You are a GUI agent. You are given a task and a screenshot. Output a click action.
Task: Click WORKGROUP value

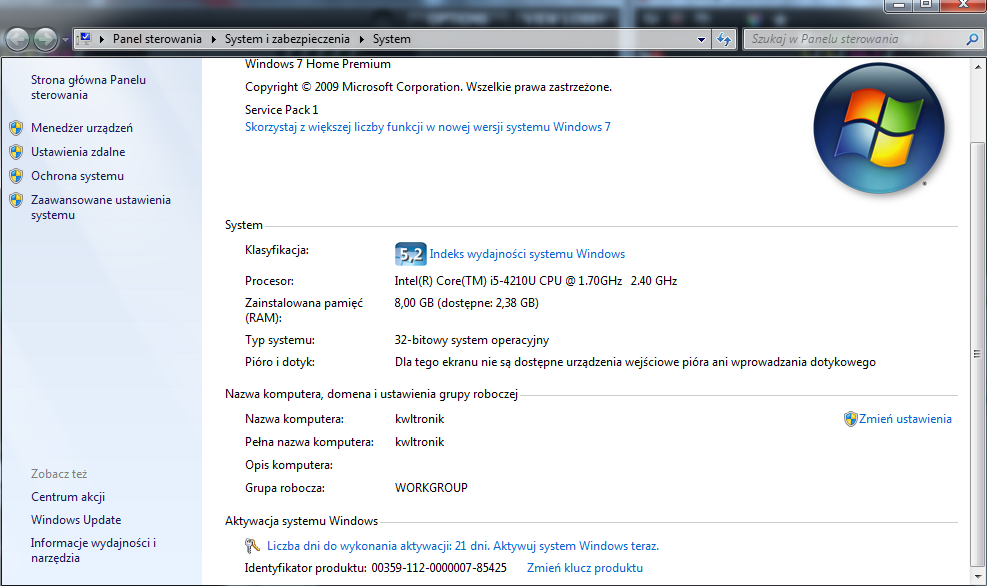click(431, 488)
